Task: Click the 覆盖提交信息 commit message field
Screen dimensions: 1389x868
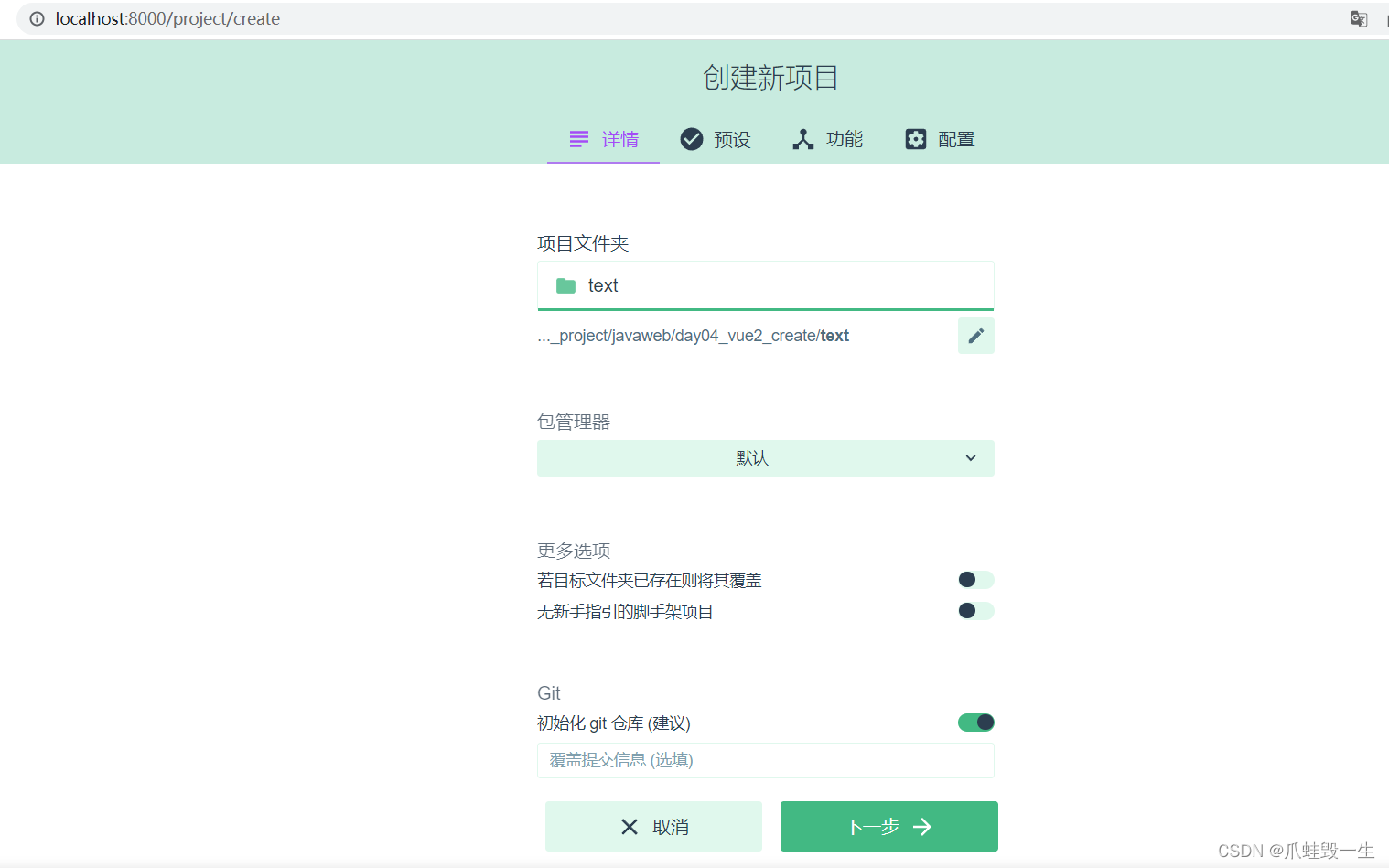Action: click(766, 760)
